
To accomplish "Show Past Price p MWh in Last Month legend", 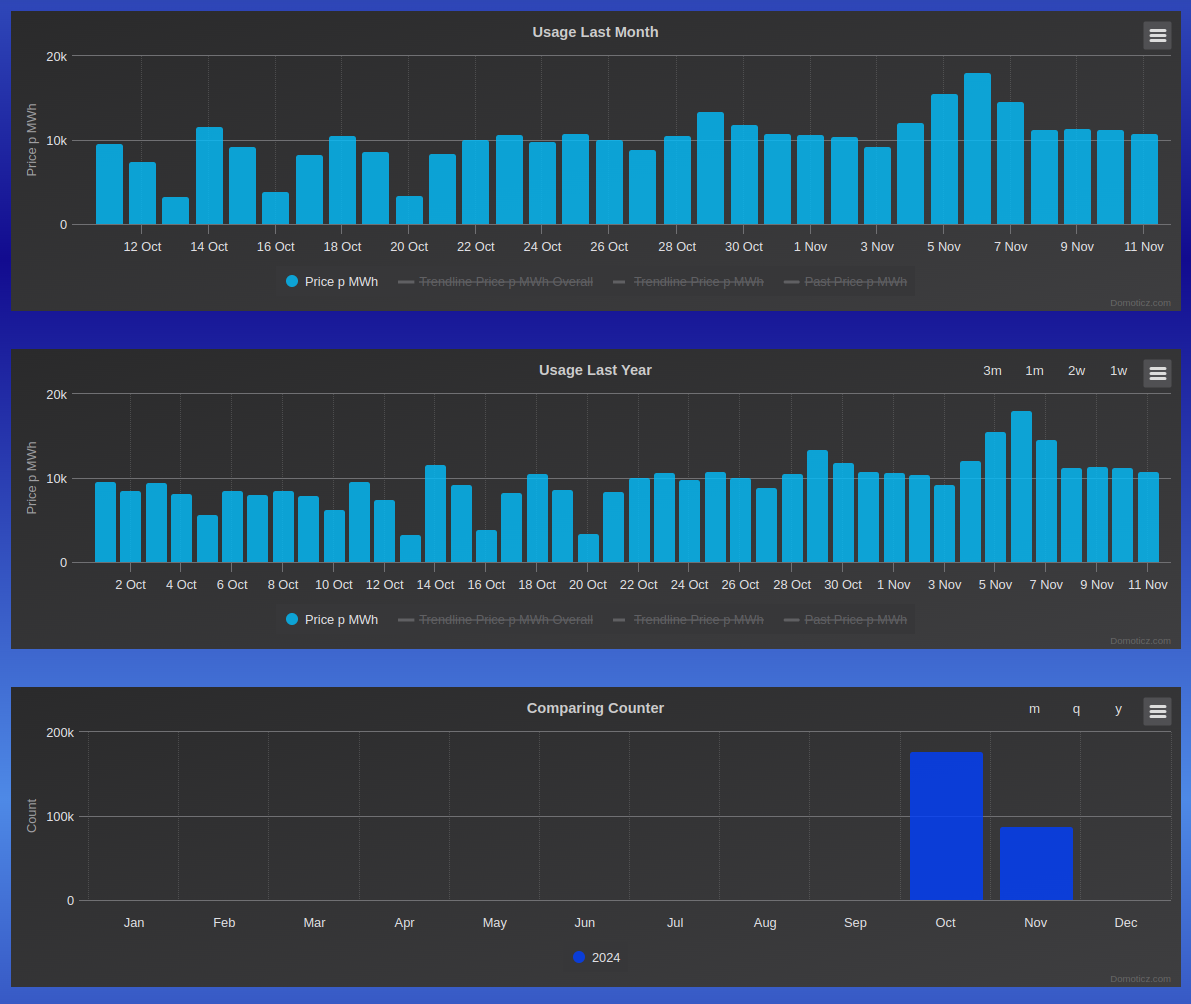I will click(845, 282).
